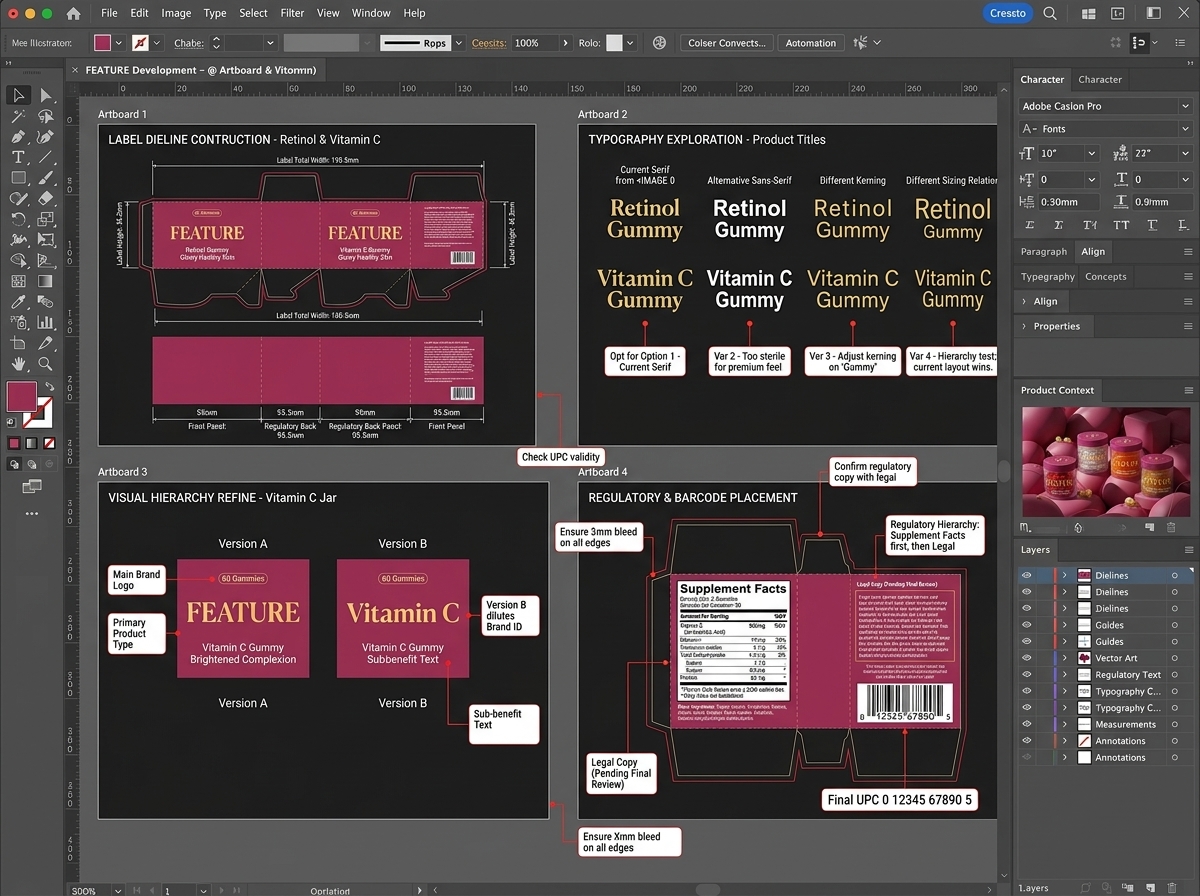The height and width of the screenshot is (896, 1200).
Task: Select the Perspective Grid tool
Action: tap(45, 260)
